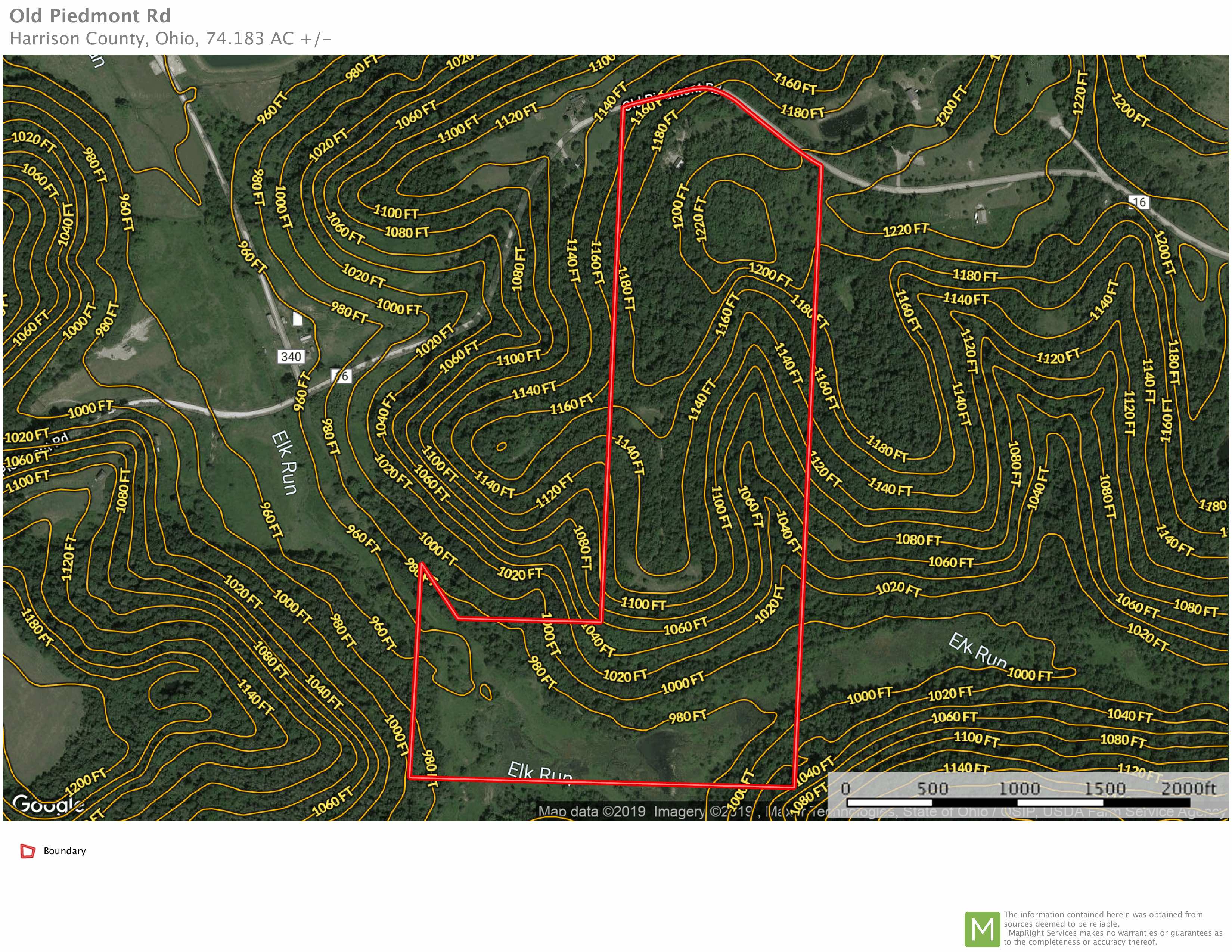Click the Elk Run label beside 1000 FT at right
The image size is (1232, 952).
click(x=977, y=651)
